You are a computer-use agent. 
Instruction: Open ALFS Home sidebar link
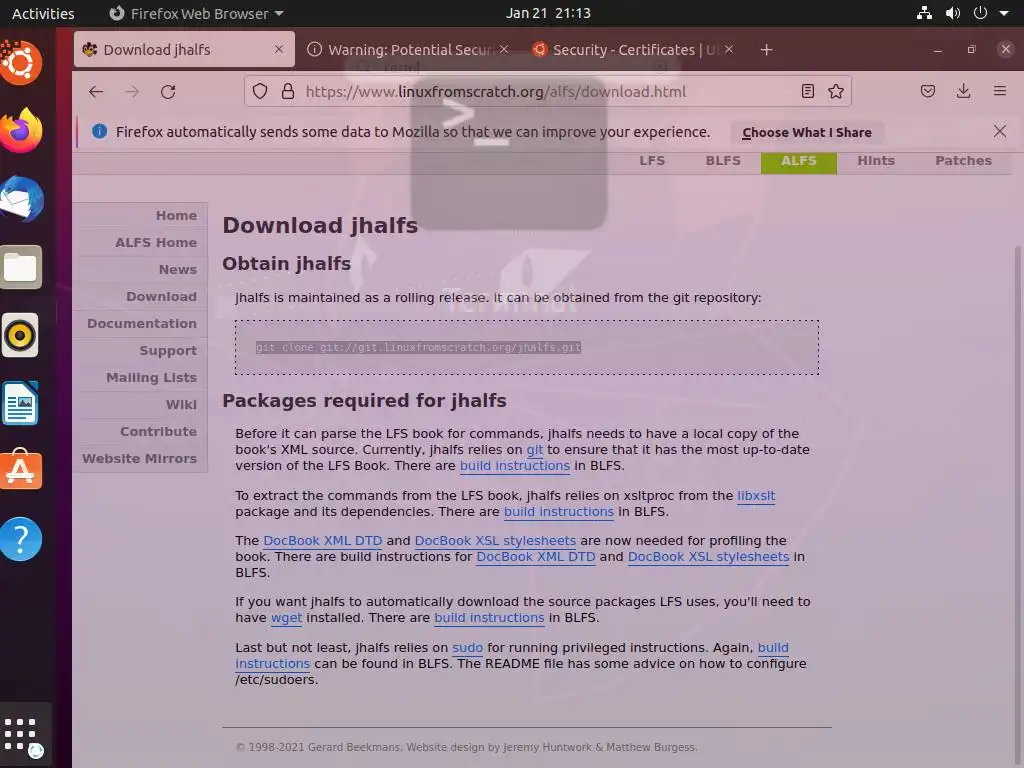coord(156,242)
